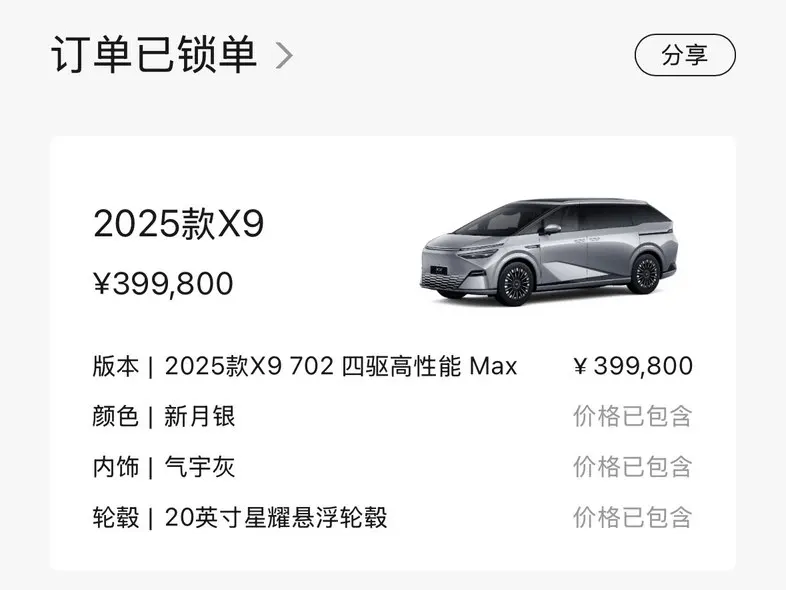Tap 价格已包含 beside the color row
Image resolution: width=786 pixels, height=590 pixels.
click(633, 416)
